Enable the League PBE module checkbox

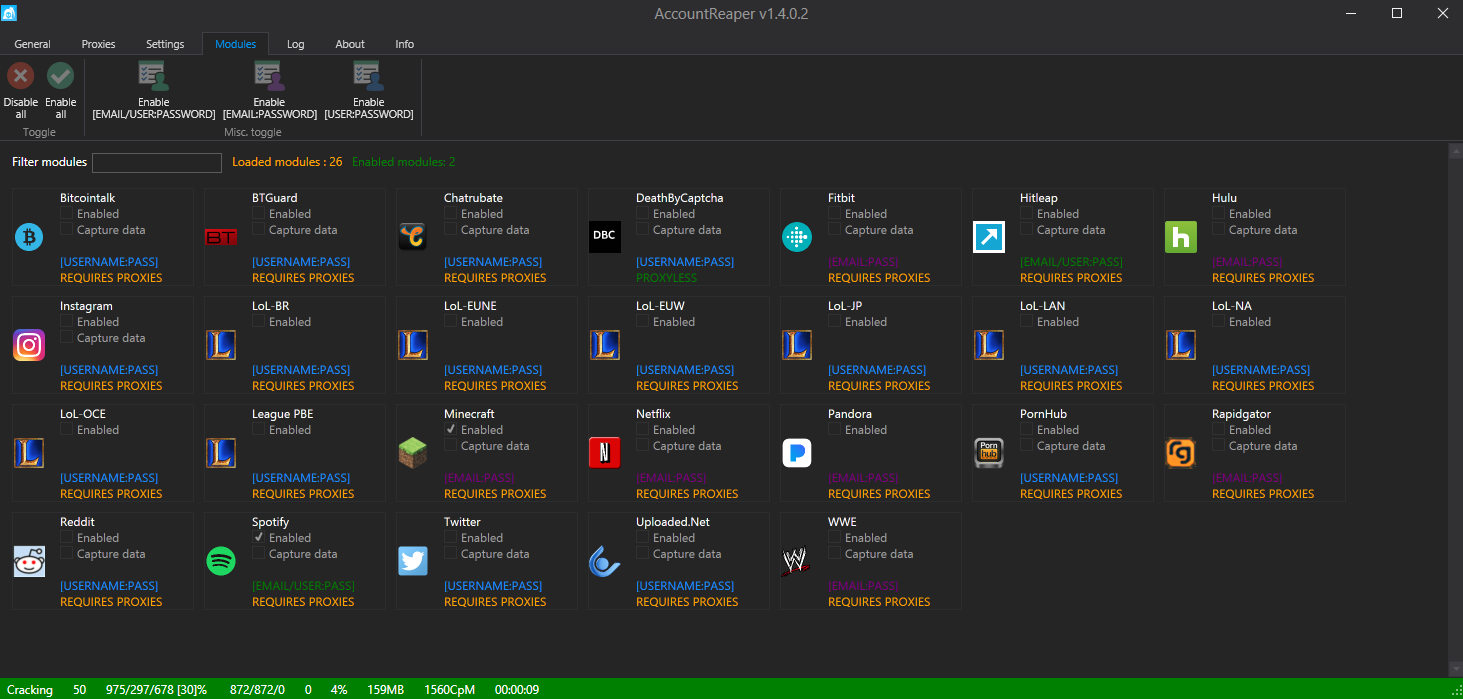tap(259, 429)
